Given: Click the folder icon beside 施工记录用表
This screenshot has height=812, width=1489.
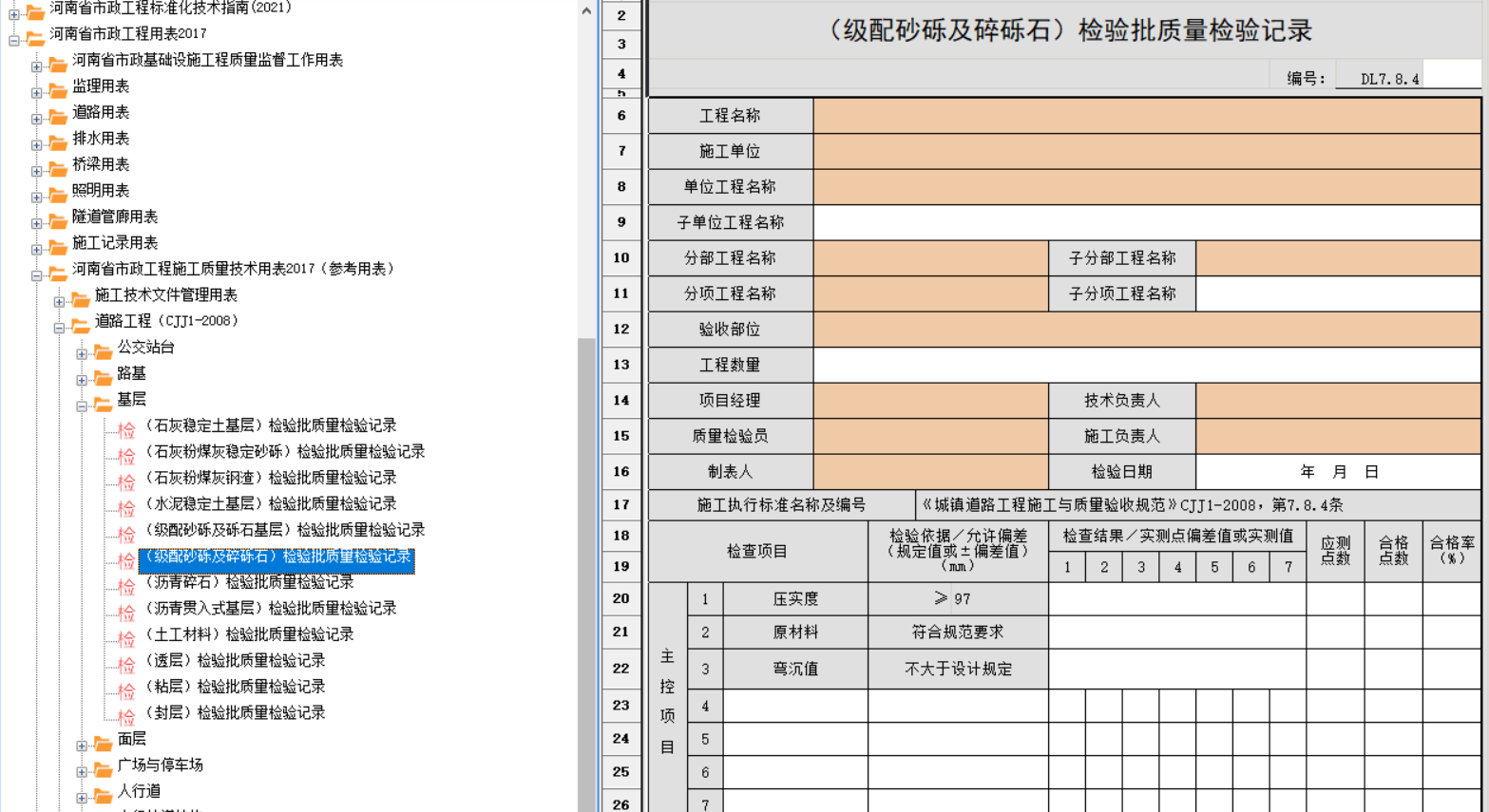Looking at the screenshot, I should coord(58,246).
